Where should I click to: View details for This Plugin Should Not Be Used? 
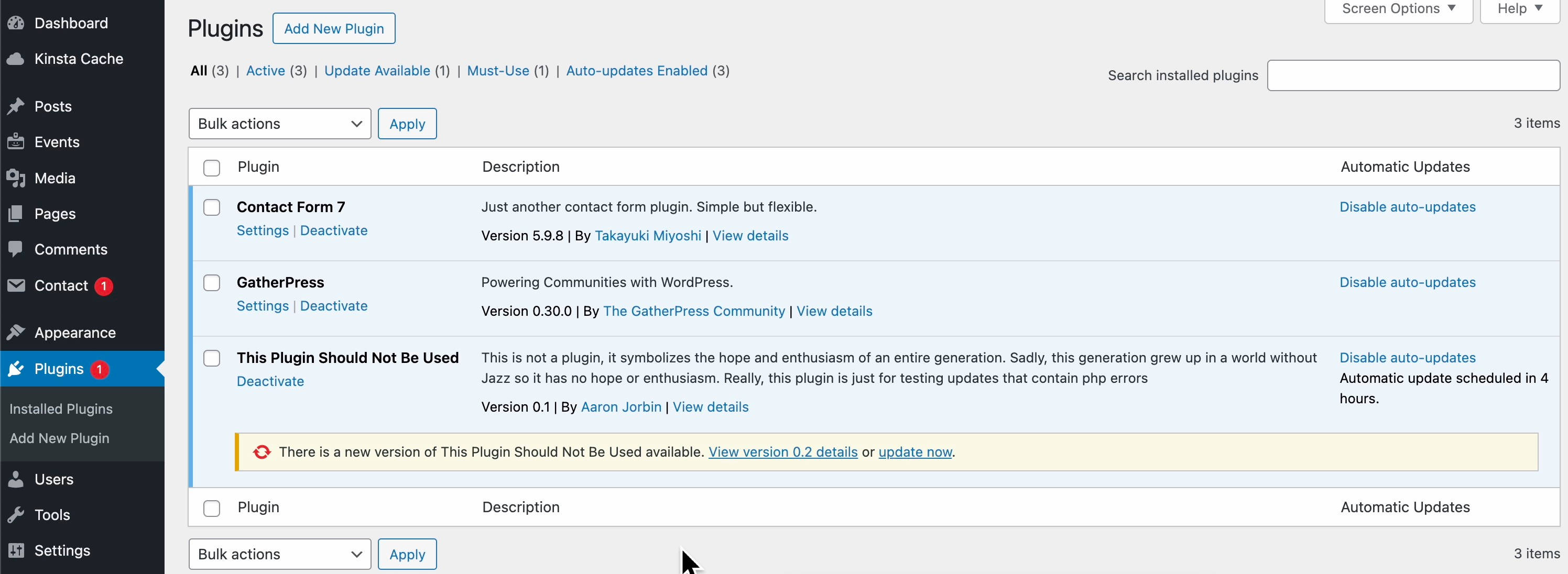click(710, 407)
